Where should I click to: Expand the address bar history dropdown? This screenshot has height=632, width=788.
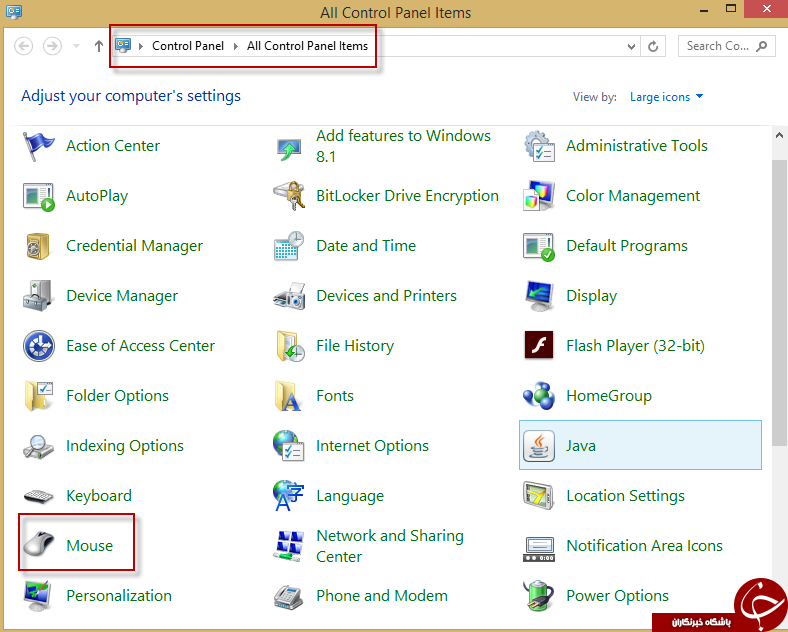(631, 47)
